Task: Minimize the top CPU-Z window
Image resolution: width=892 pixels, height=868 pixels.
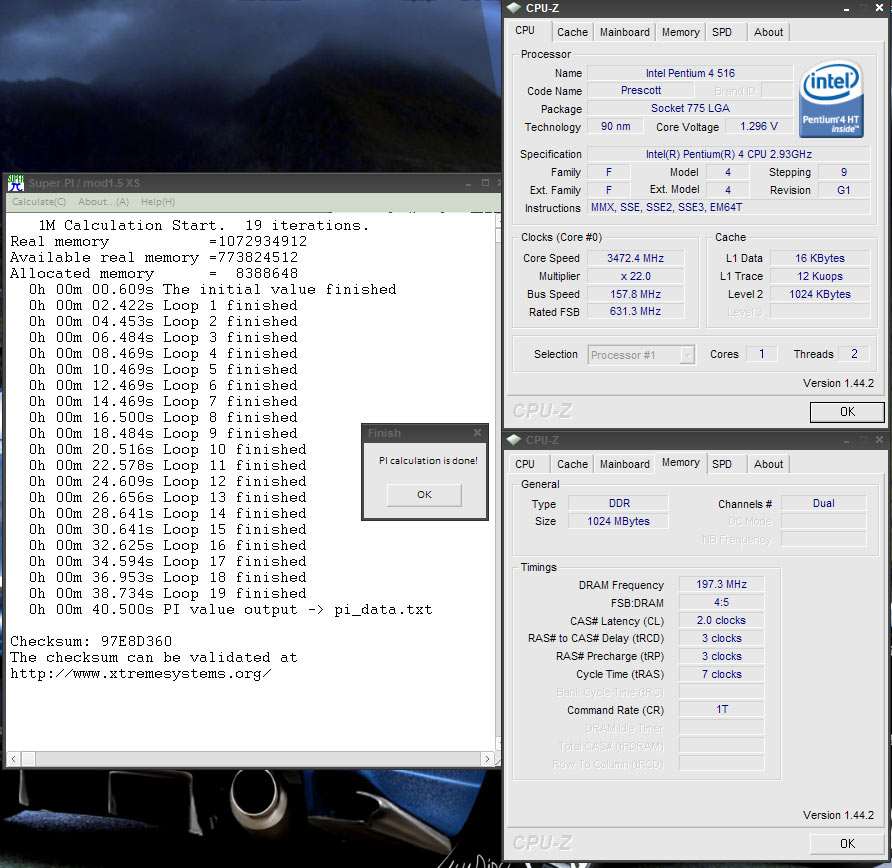Action: (x=846, y=9)
